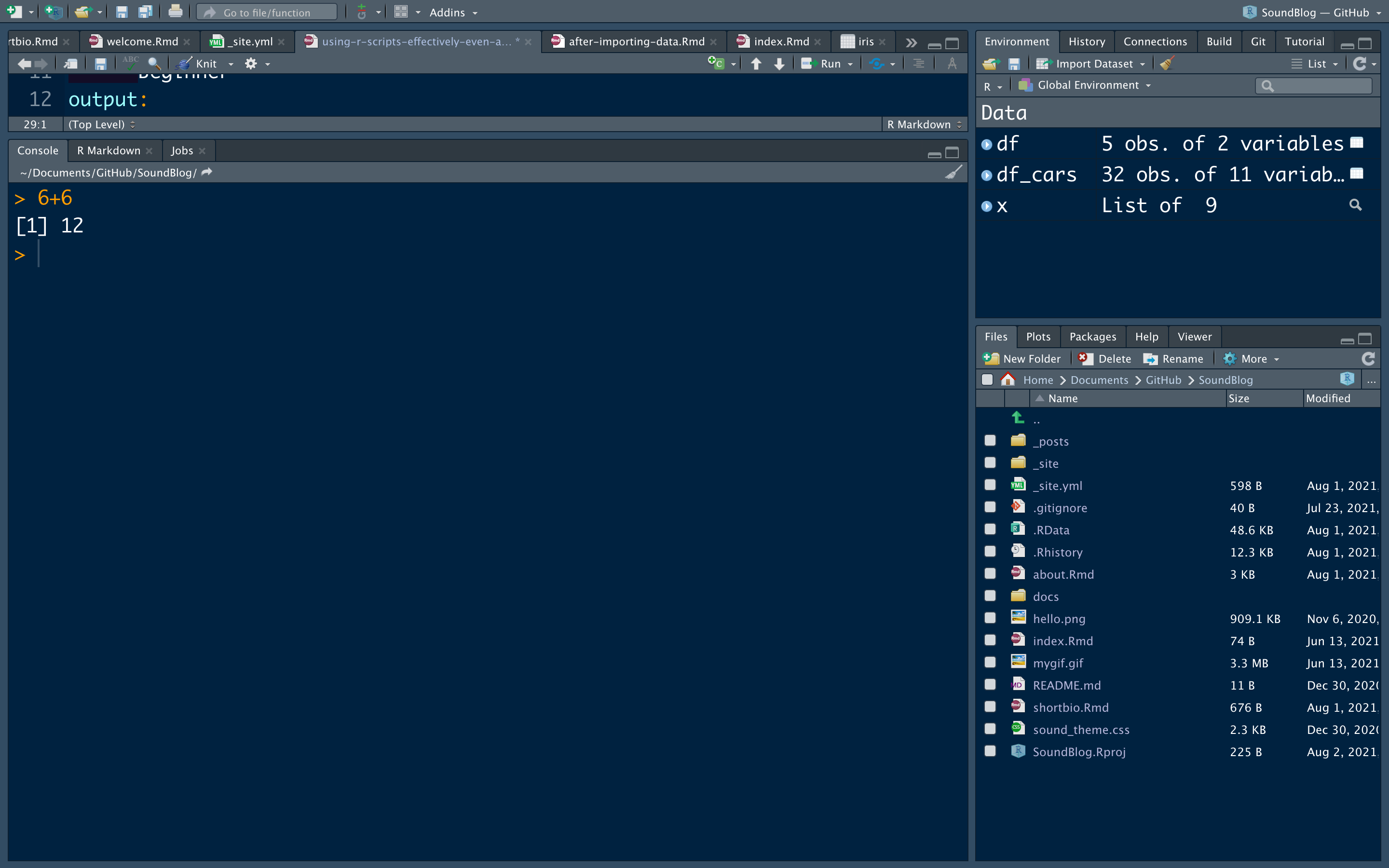View the df data frame table icon
Viewport: 1389px width, 868px height.
point(1356,142)
